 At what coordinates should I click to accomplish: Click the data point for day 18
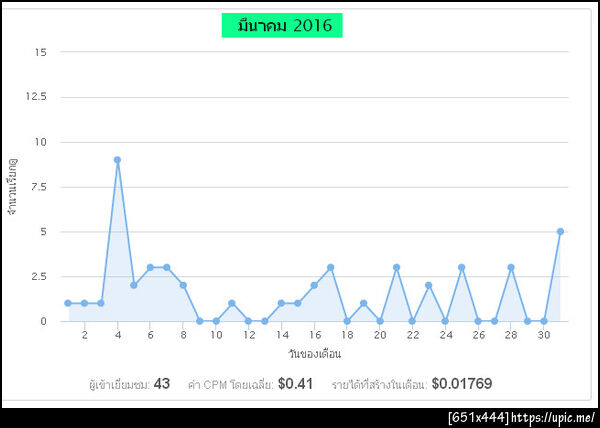coord(347,321)
